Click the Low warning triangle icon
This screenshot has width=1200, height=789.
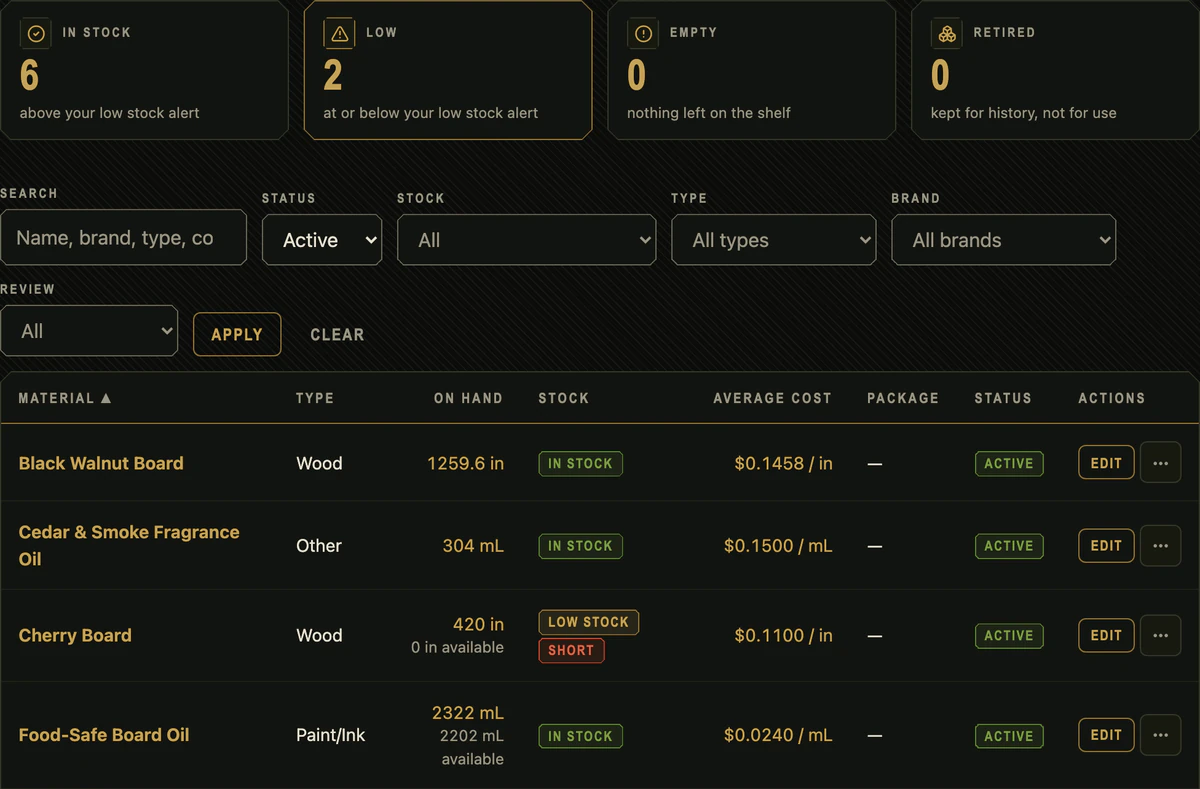(340, 33)
